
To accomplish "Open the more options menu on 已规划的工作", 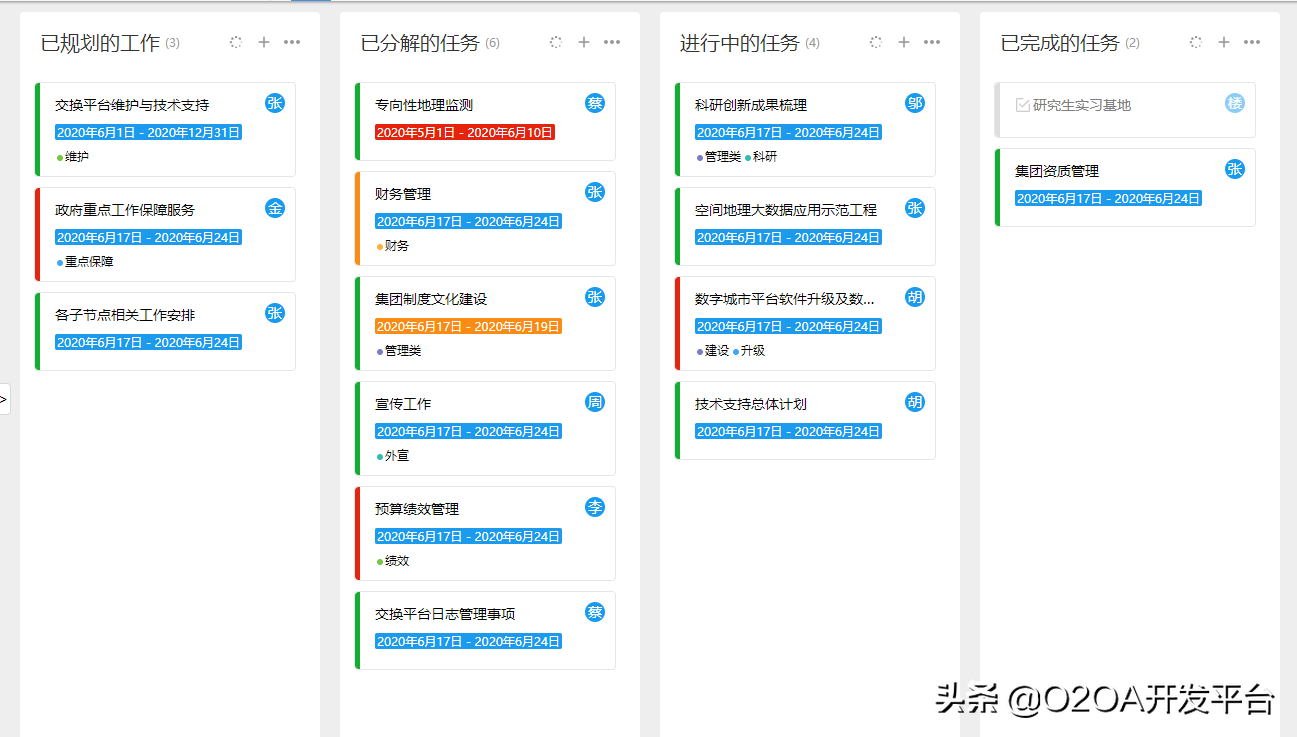I will tap(291, 42).
